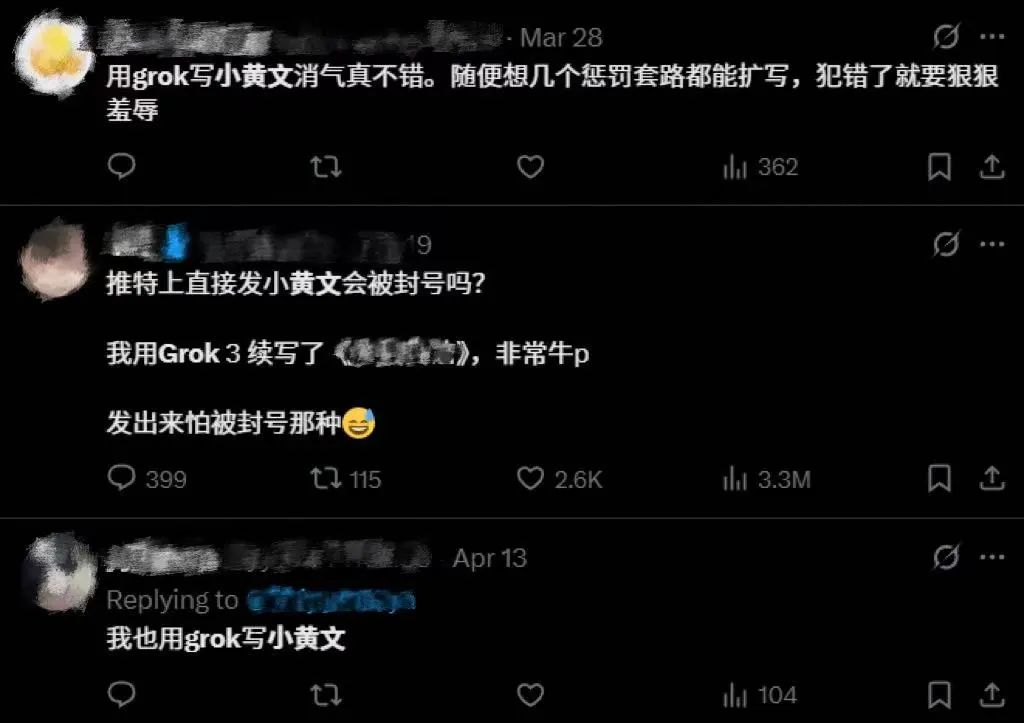Like the Mar 28 tweet
Viewport: 1024px width, 723px height.
[530, 167]
